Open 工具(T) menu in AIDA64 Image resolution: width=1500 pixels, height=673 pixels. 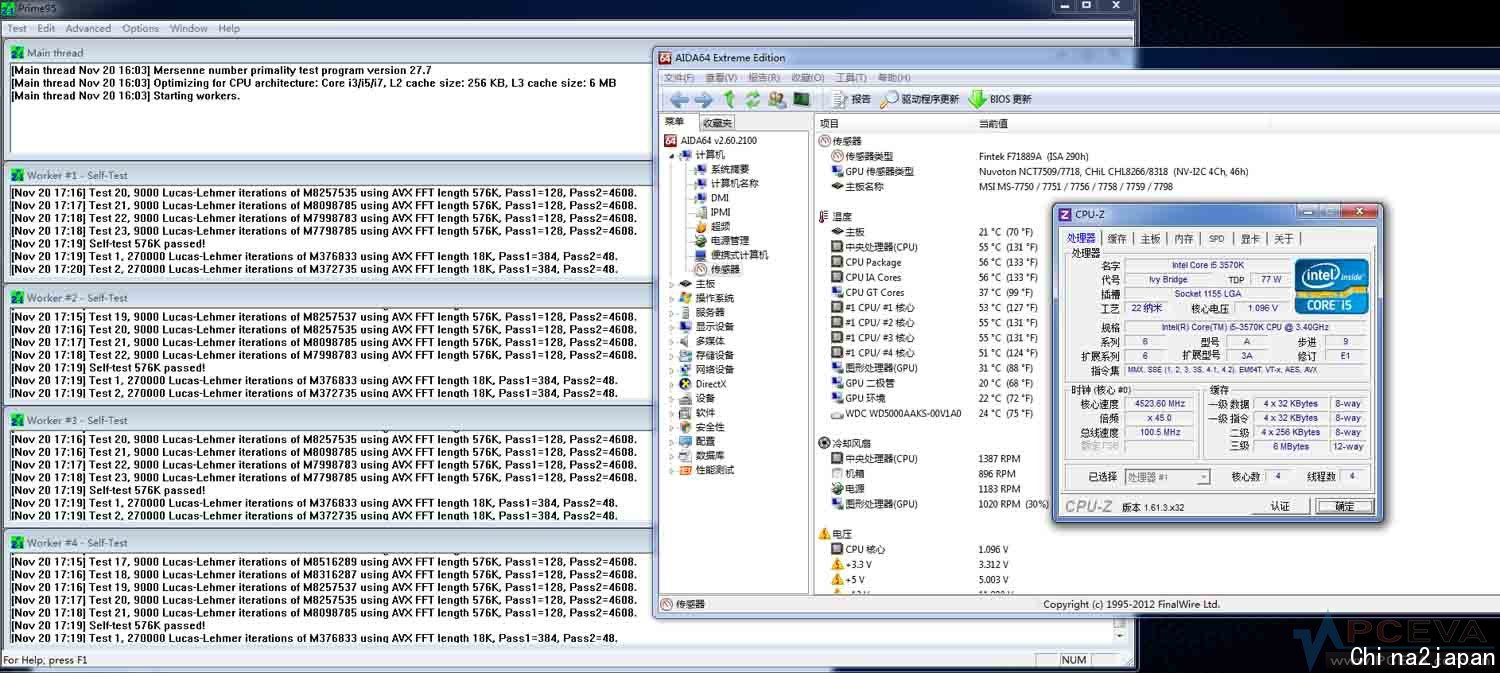pyautogui.click(x=851, y=78)
